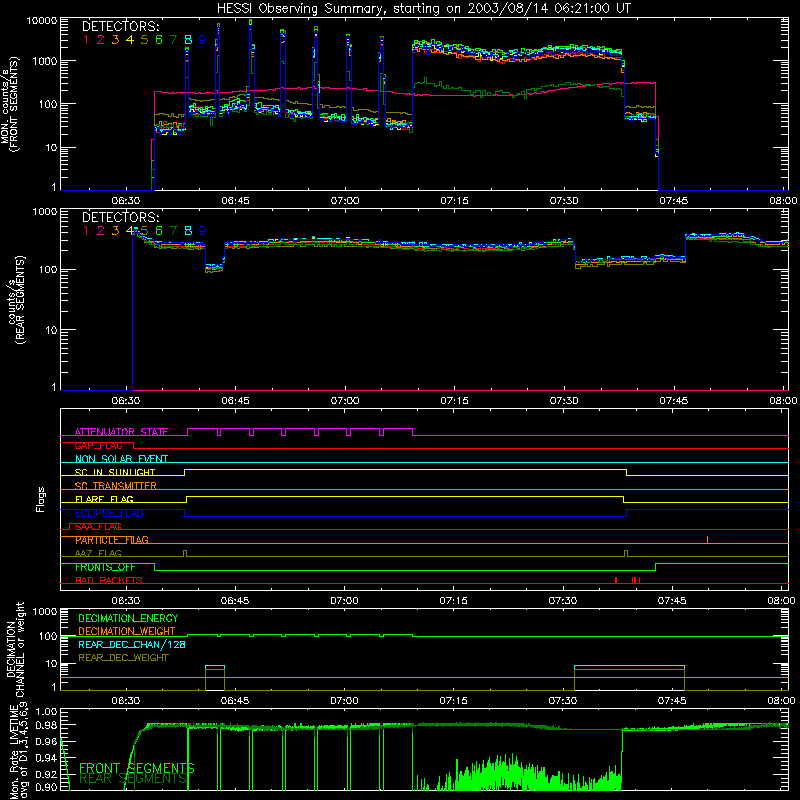Click 06:45 time label under rear segments plot

(x=235, y=401)
